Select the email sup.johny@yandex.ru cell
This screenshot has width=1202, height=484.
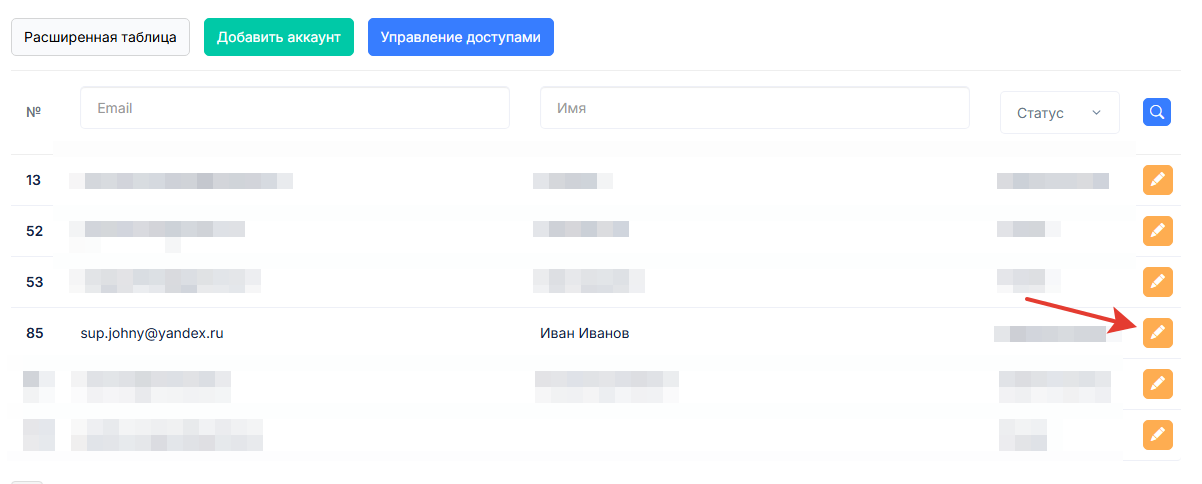pyautogui.click(x=152, y=333)
